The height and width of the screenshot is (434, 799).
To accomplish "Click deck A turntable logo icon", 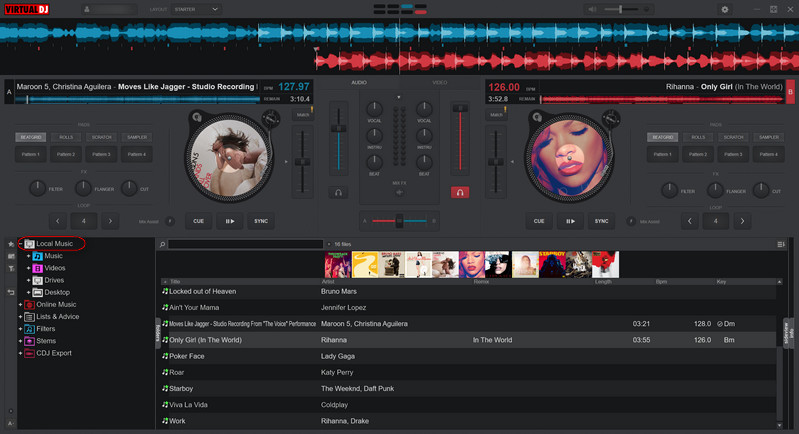I will (197, 118).
